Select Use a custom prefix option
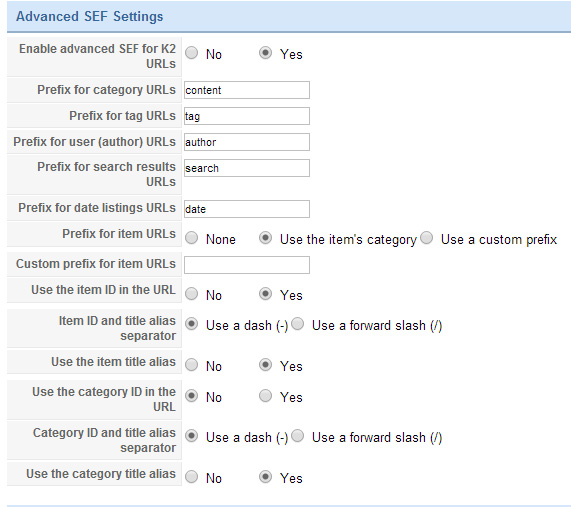The height and width of the screenshot is (507, 571). (426, 238)
